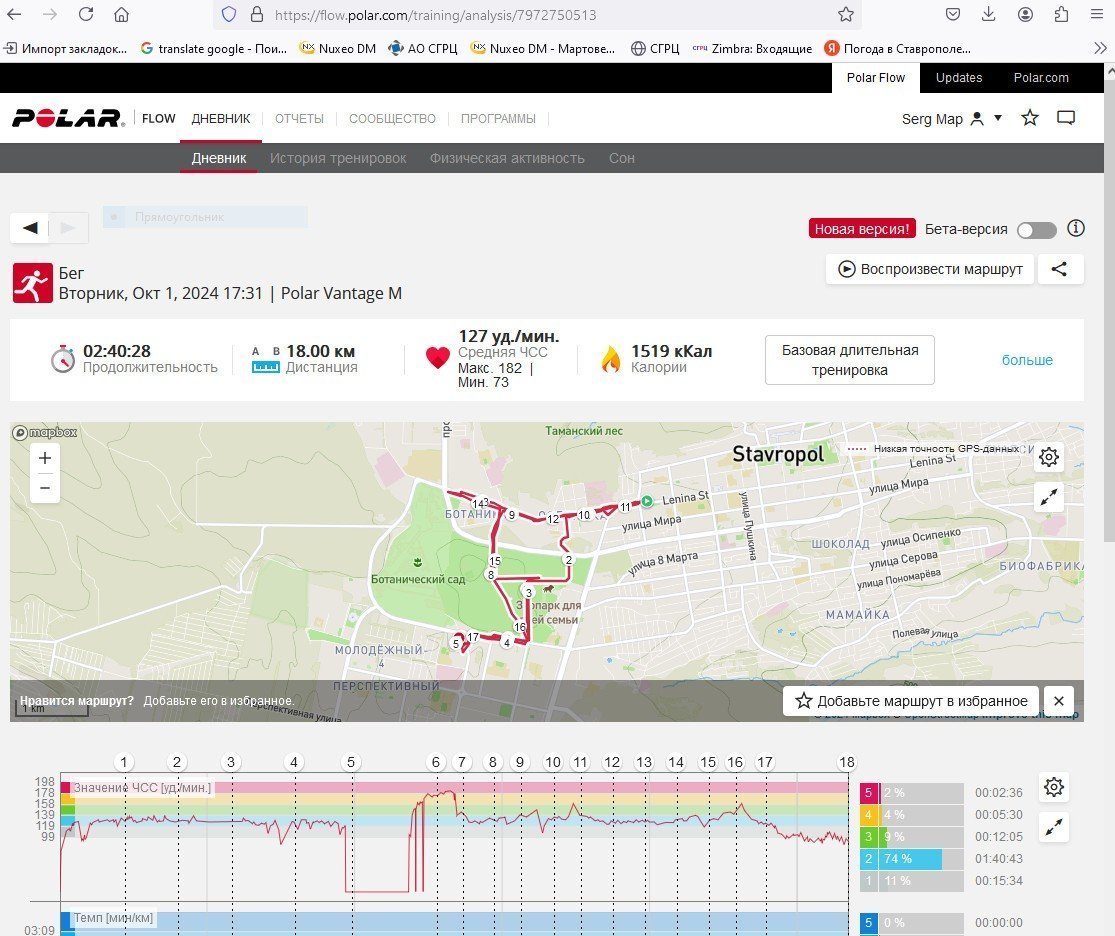Open browser home page icon
The width and height of the screenshot is (1115, 936).
tap(122, 14)
